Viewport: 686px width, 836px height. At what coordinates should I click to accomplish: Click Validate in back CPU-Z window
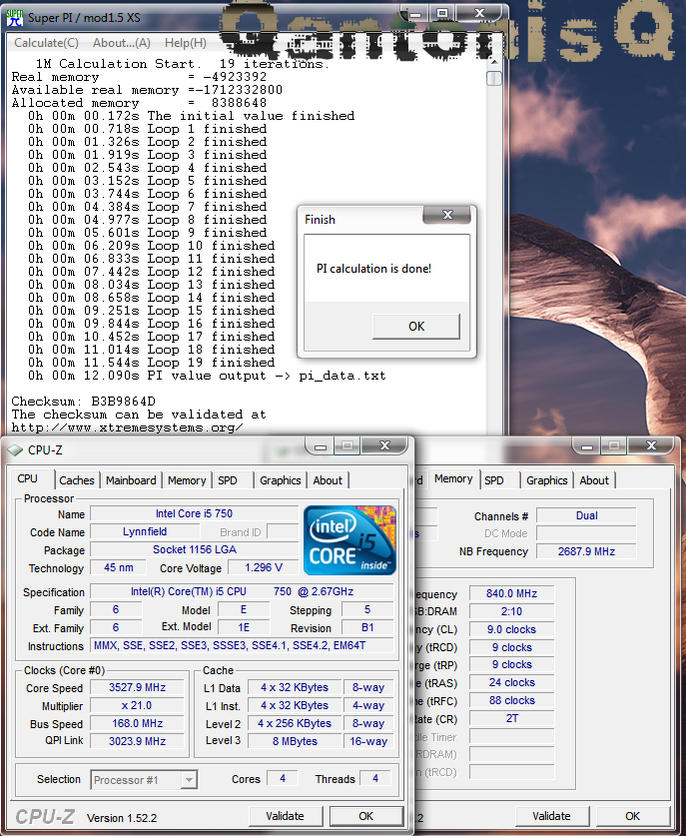[552, 816]
